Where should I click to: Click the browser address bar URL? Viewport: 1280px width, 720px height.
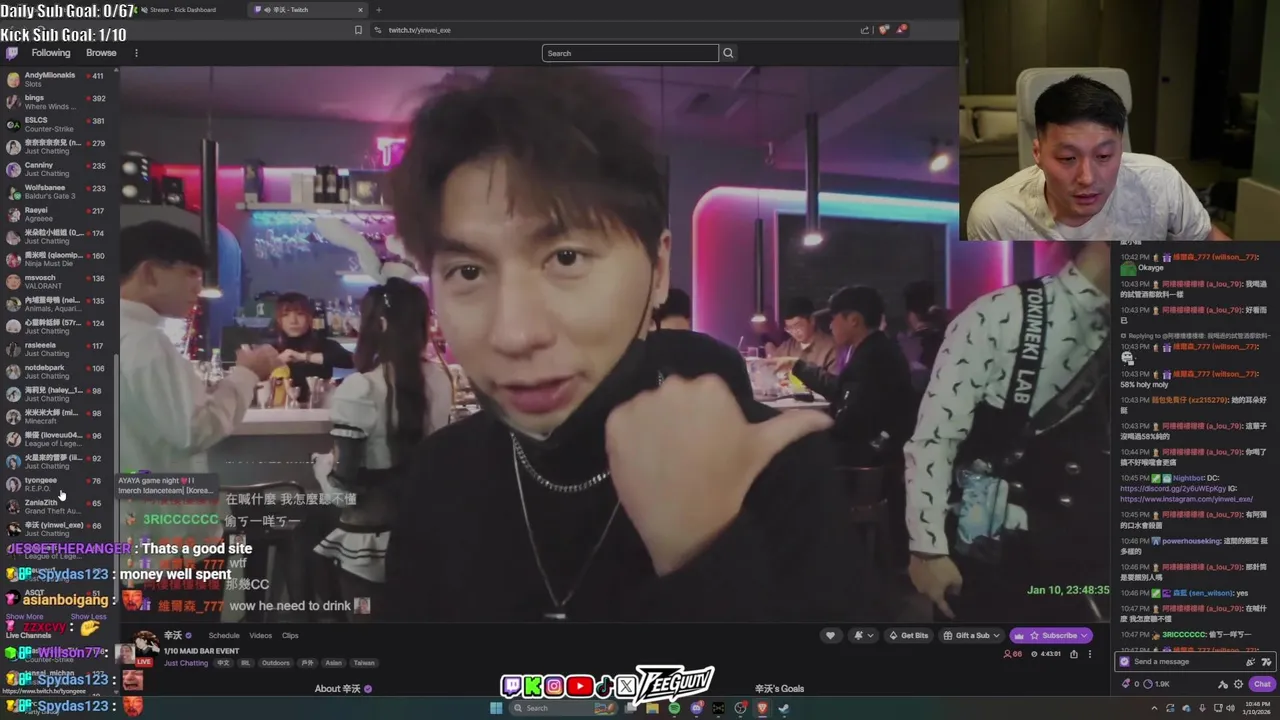coord(419,30)
